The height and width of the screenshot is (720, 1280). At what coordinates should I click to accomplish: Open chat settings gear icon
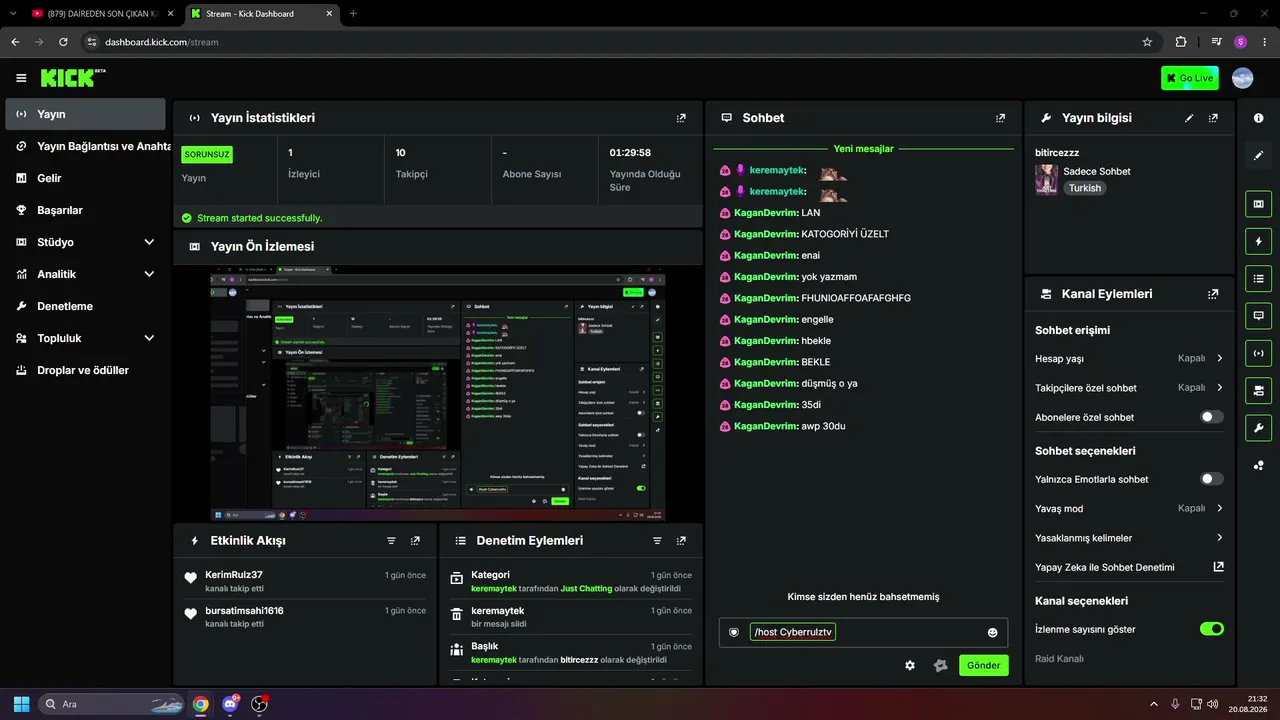[910, 665]
